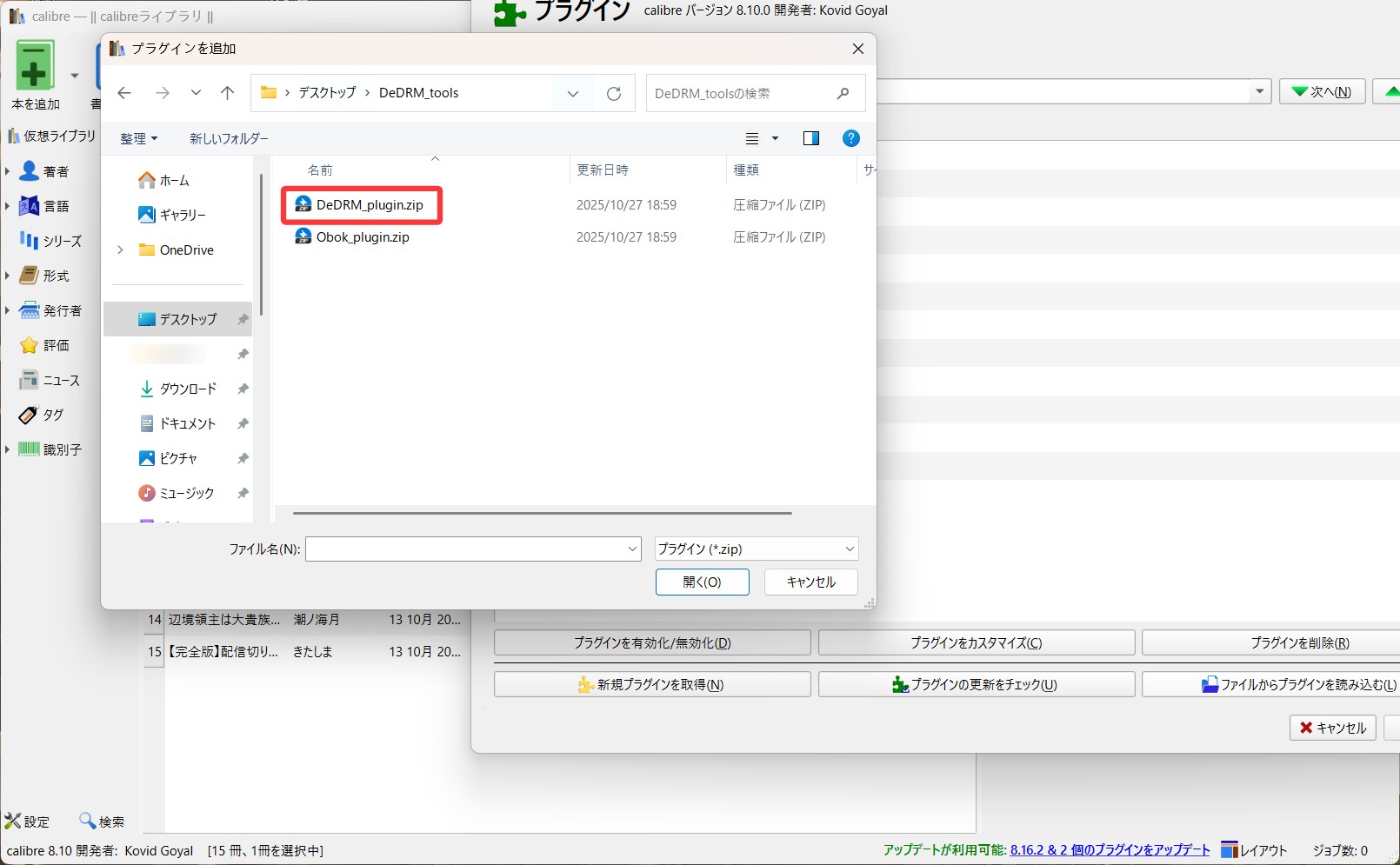Viewport: 1400px width, 865px height.
Task: Select the Obok_plugin.zip file
Action: pyautogui.click(x=362, y=237)
